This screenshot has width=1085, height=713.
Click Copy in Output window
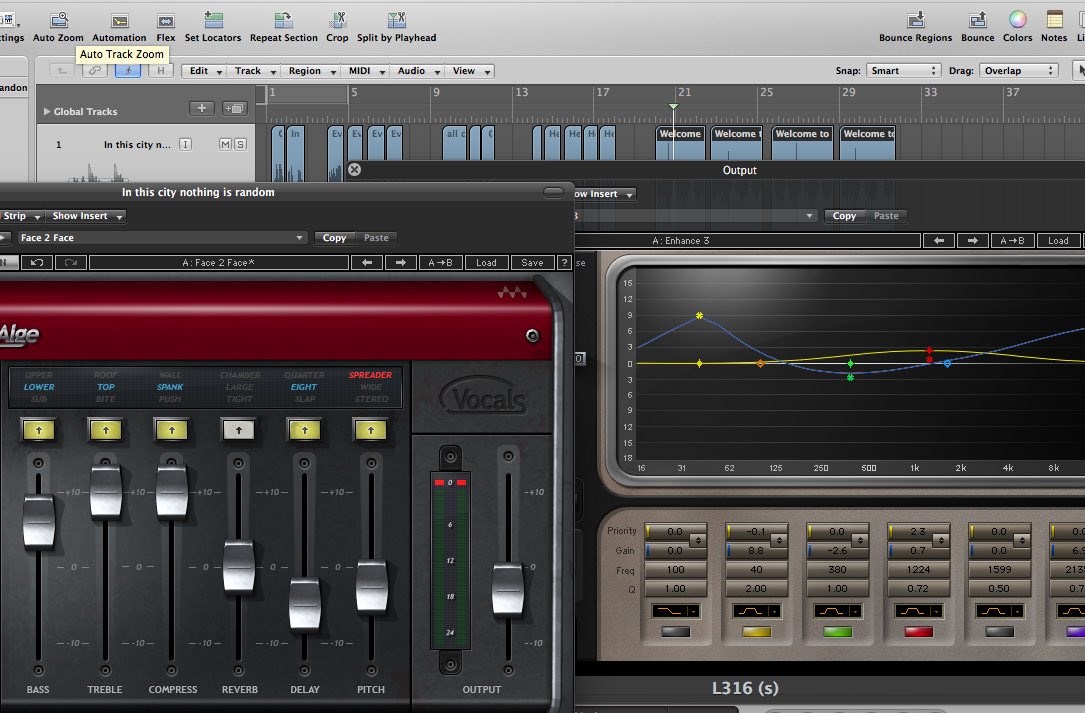point(844,216)
